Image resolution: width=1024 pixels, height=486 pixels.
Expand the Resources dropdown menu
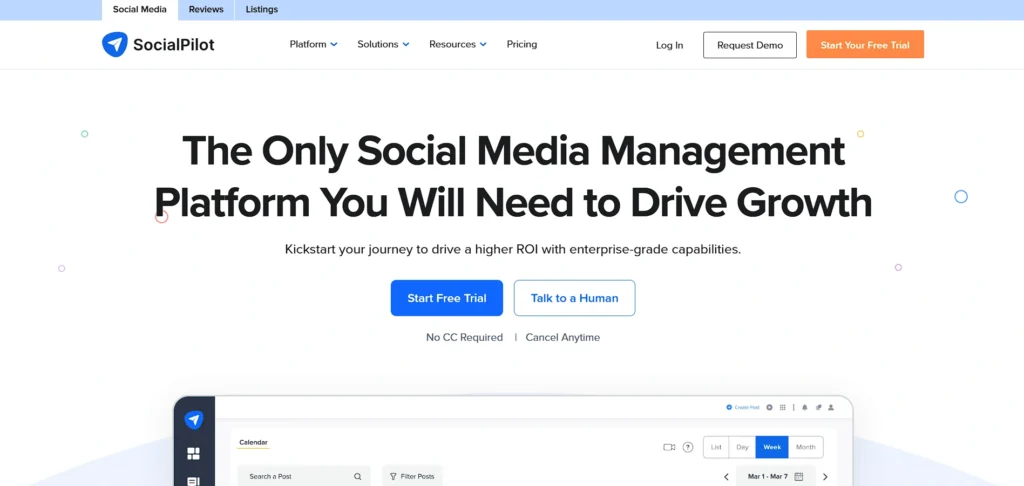point(458,44)
